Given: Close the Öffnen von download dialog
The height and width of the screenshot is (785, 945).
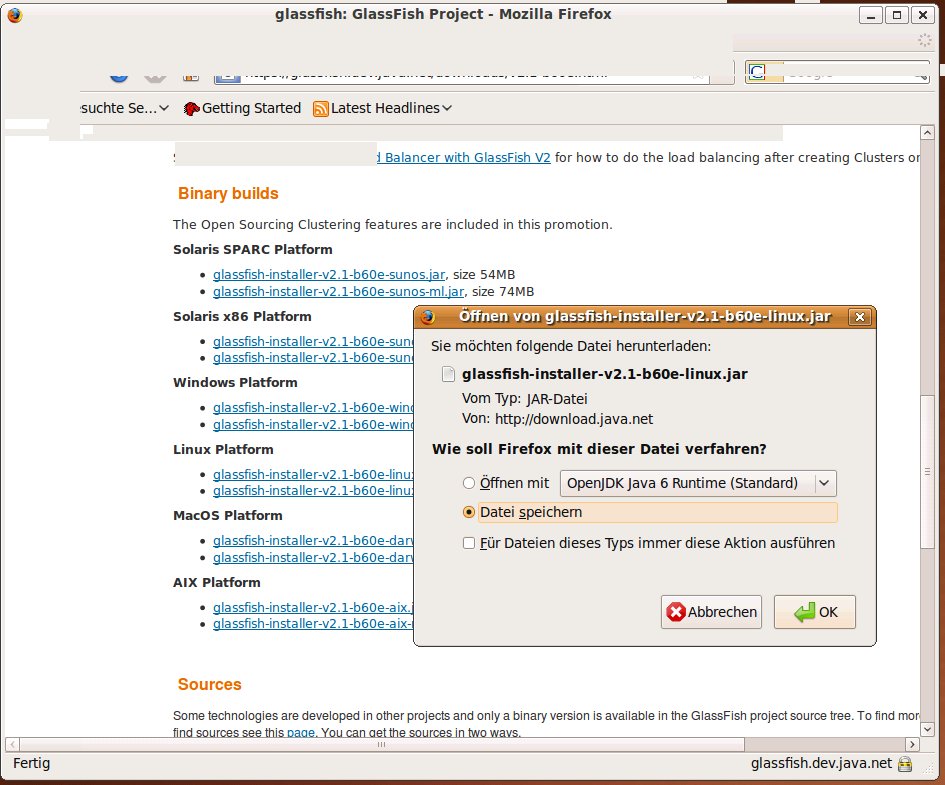Looking at the screenshot, I should (860, 317).
